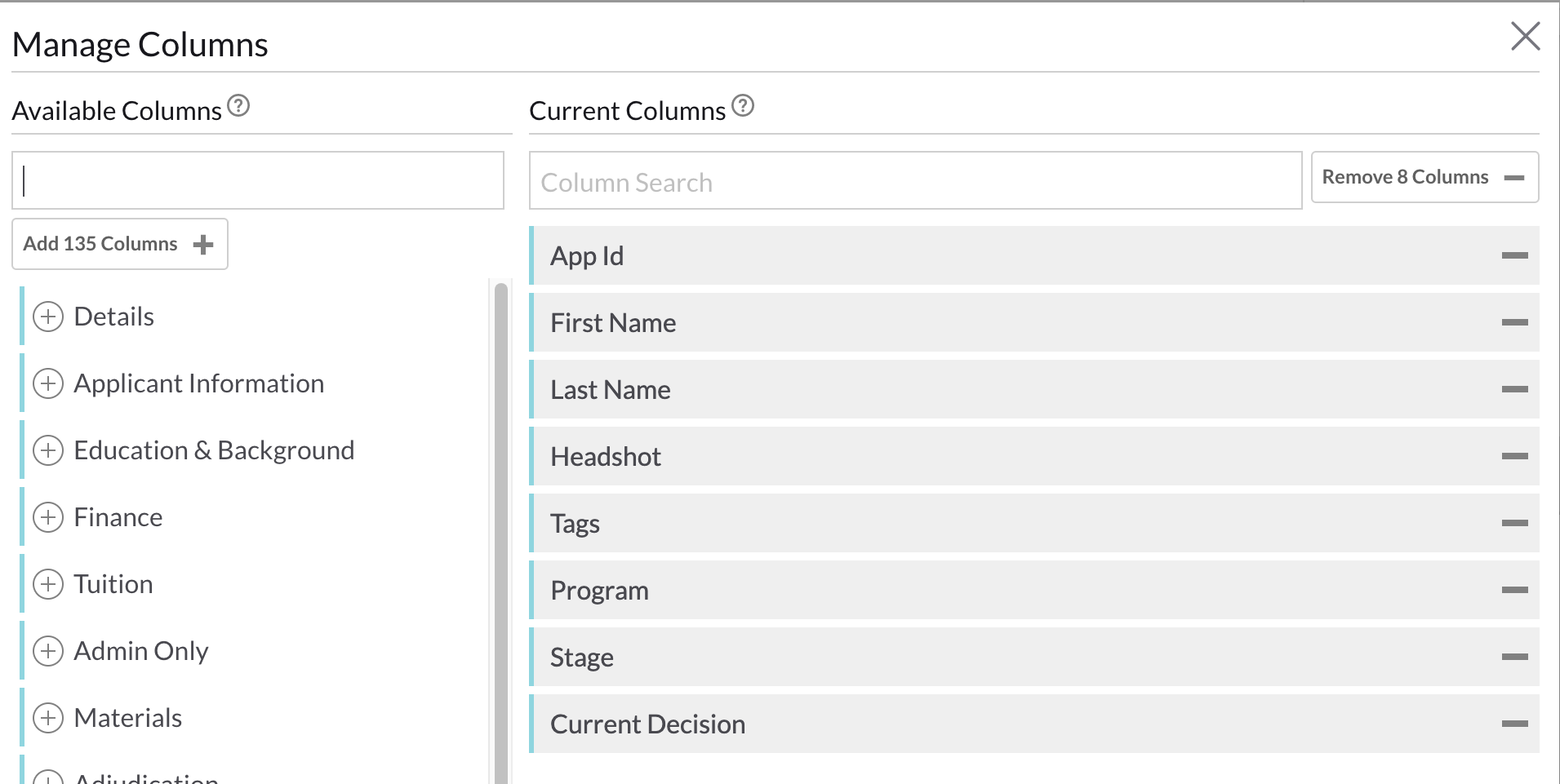
Task: Remove the App Id column
Action: coord(1516,255)
